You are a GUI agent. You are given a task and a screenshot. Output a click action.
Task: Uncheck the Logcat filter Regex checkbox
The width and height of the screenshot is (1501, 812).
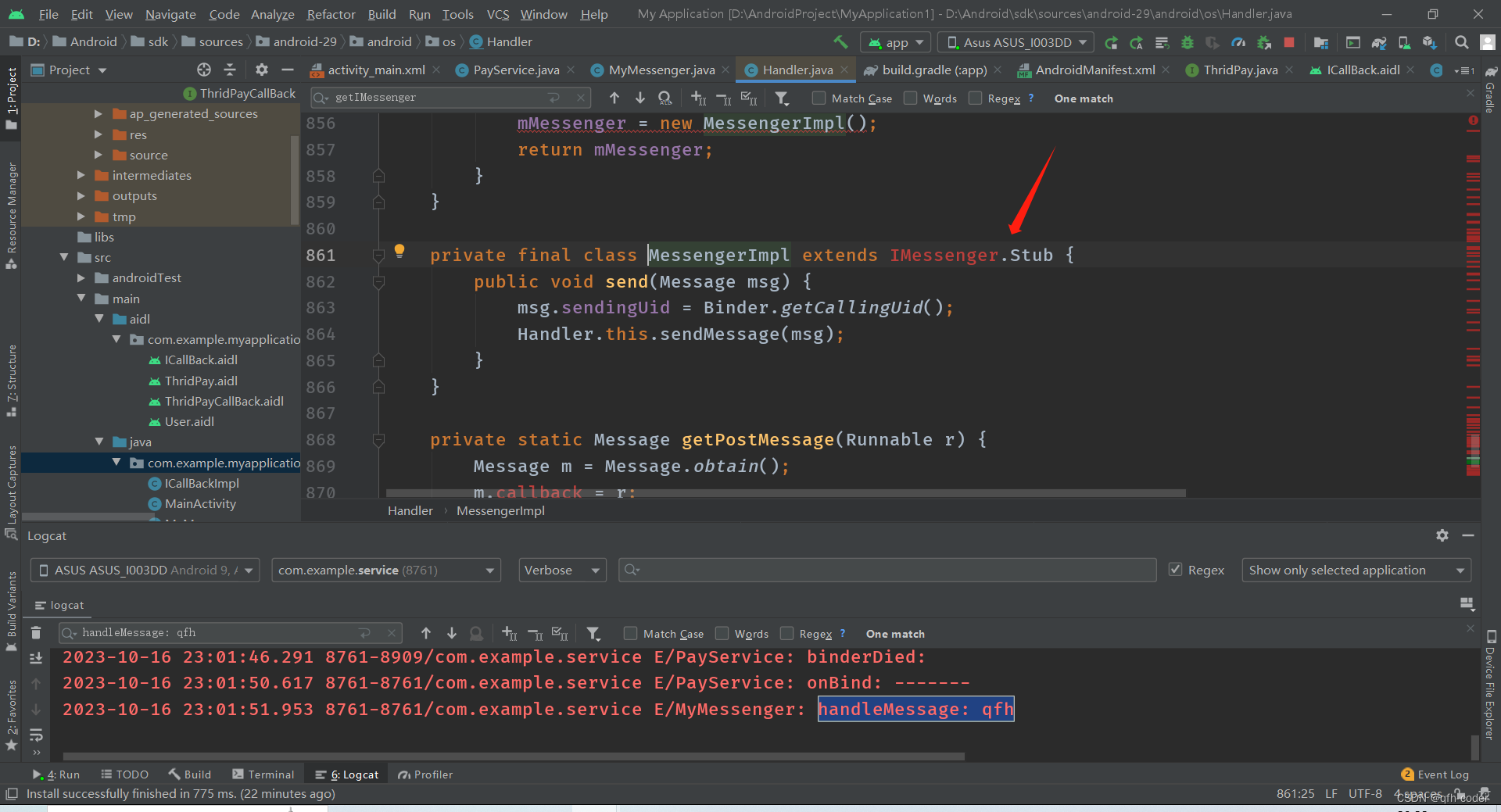1175,569
